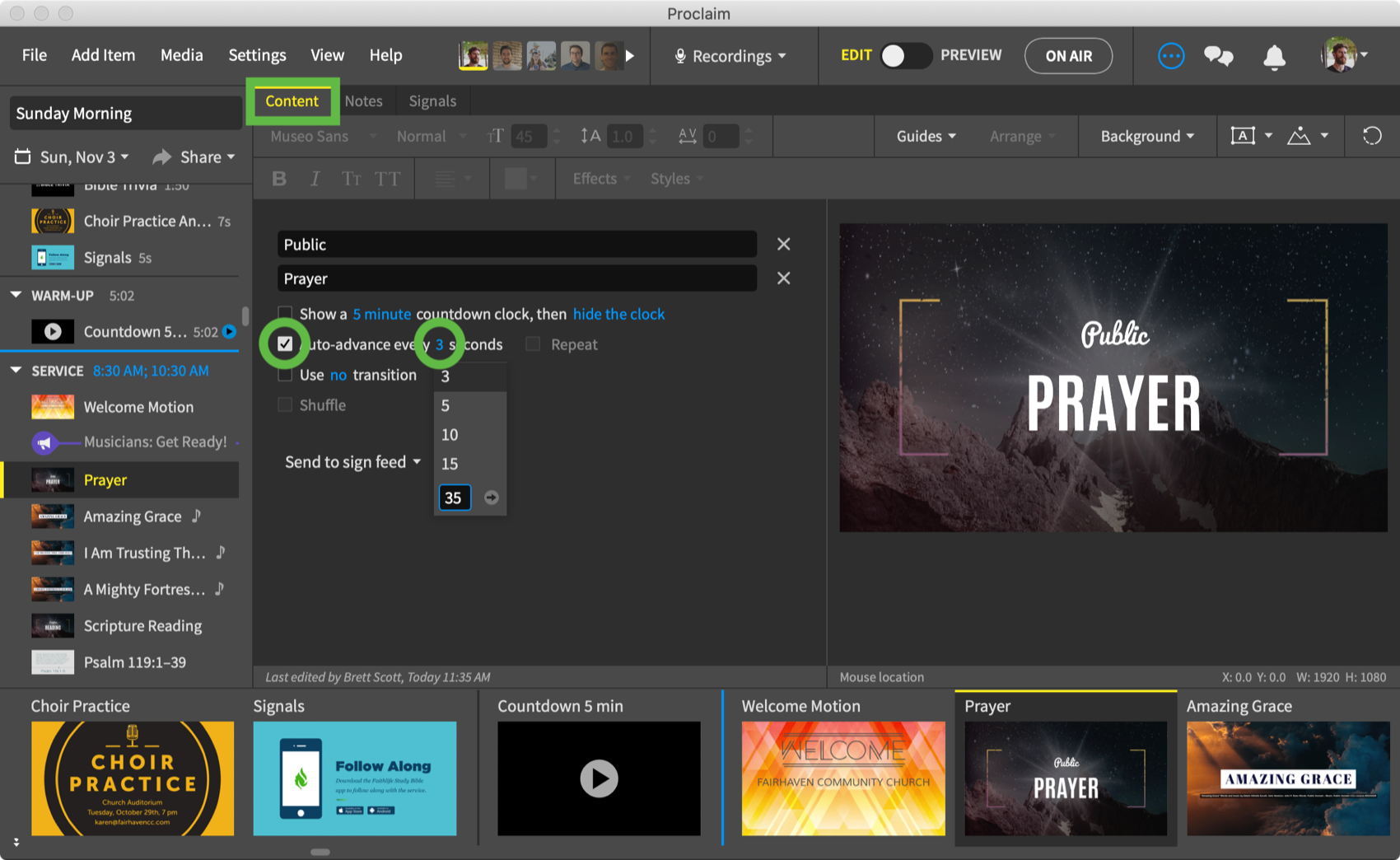Click the small caps Tr icon
The width and height of the screenshot is (1400, 860).
352,179
